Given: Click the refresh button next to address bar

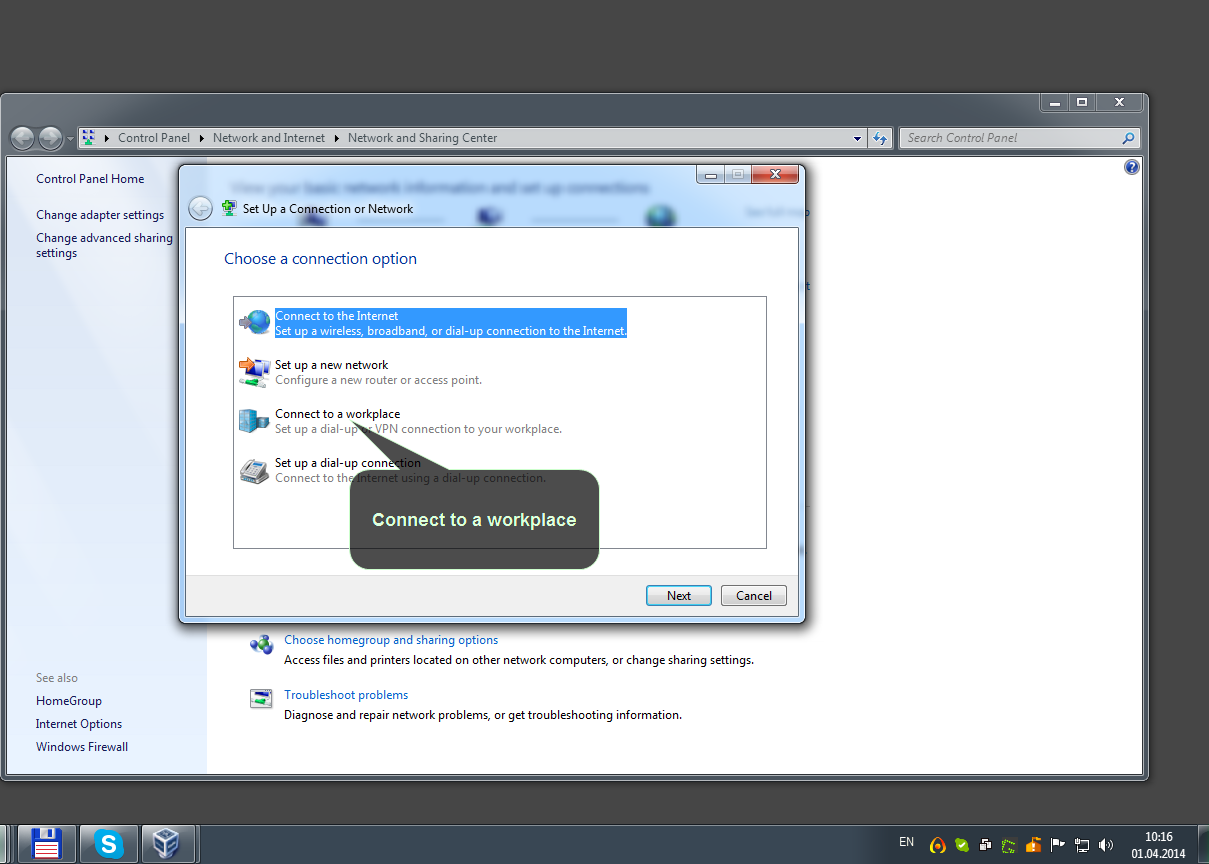Looking at the screenshot, I should 880,138.
